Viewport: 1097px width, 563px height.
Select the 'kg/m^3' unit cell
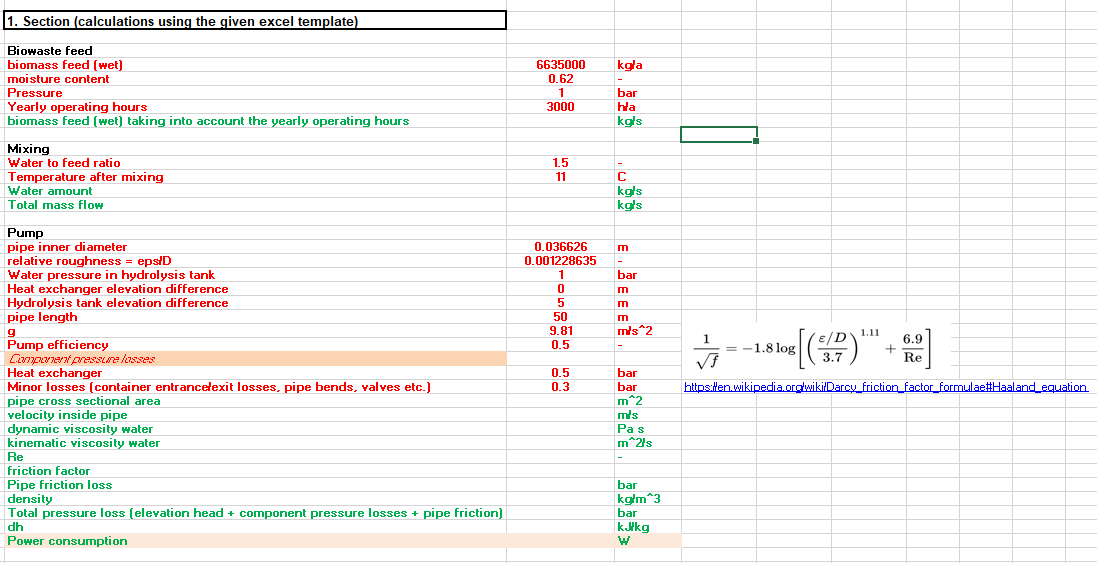click(x=647, y=499)
